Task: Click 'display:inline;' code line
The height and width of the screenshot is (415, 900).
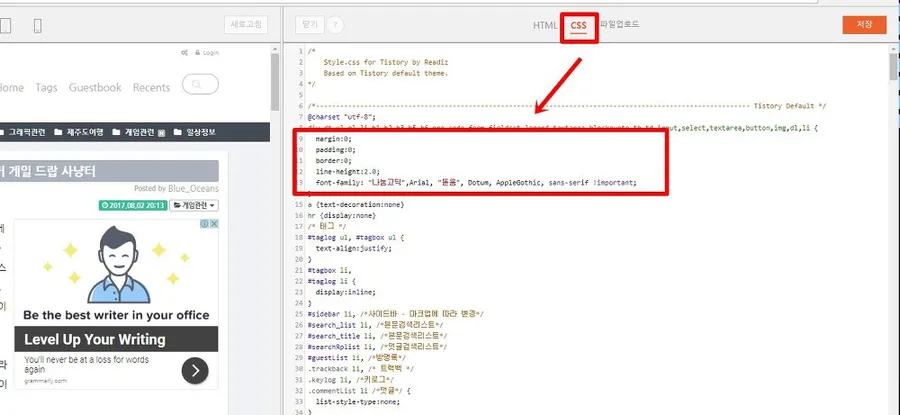Action: [346, 292]
